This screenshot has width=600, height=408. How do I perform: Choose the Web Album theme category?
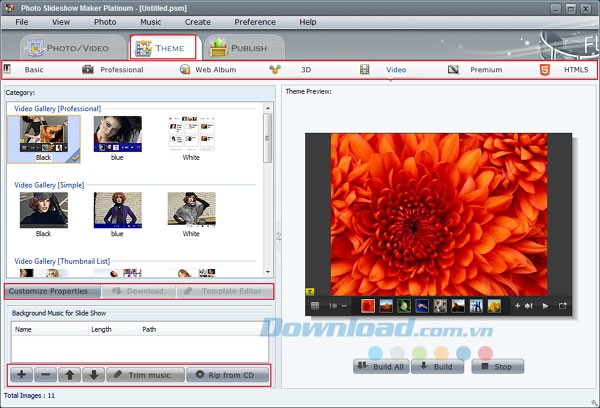tap(214, 70)
